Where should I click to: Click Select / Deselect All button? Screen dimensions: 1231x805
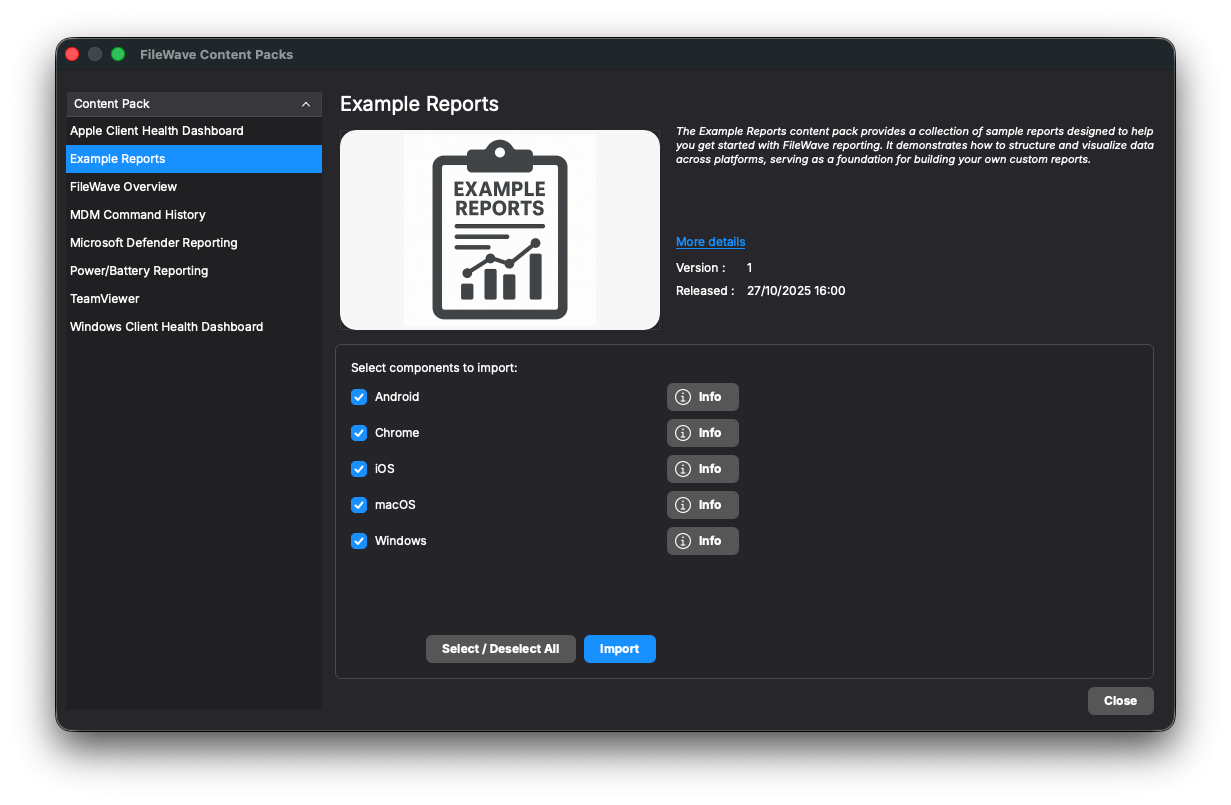(501, 649)
